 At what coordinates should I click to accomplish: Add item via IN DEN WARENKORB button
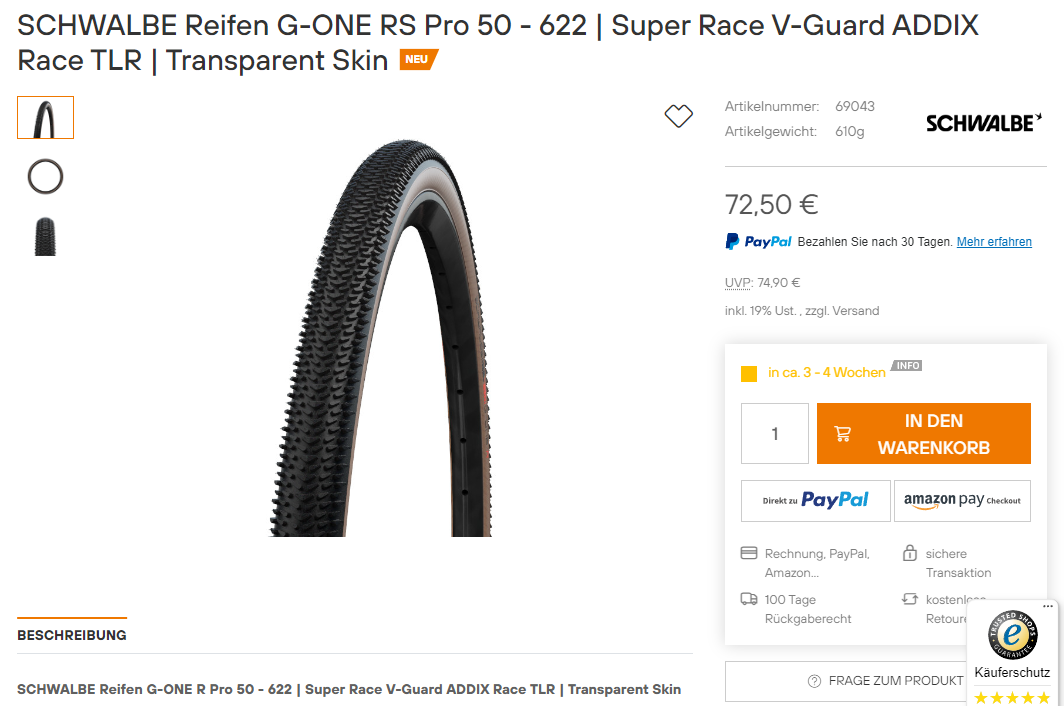tap(924, 434)
